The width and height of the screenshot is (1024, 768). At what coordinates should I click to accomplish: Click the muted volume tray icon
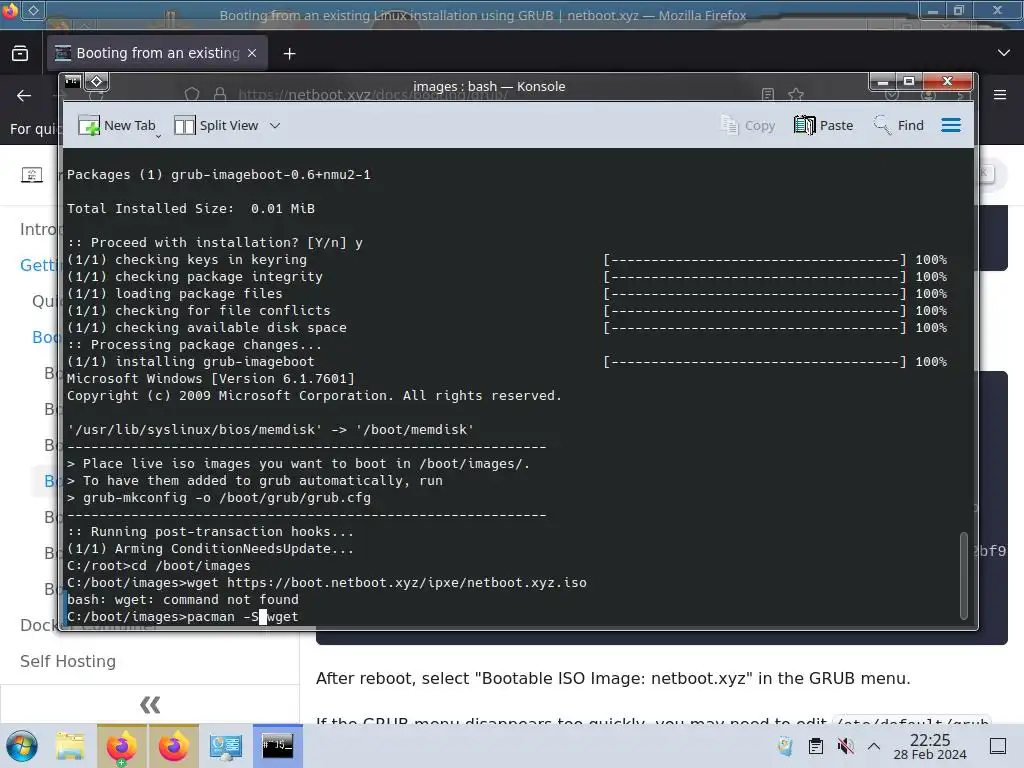[x=845, y=746]
